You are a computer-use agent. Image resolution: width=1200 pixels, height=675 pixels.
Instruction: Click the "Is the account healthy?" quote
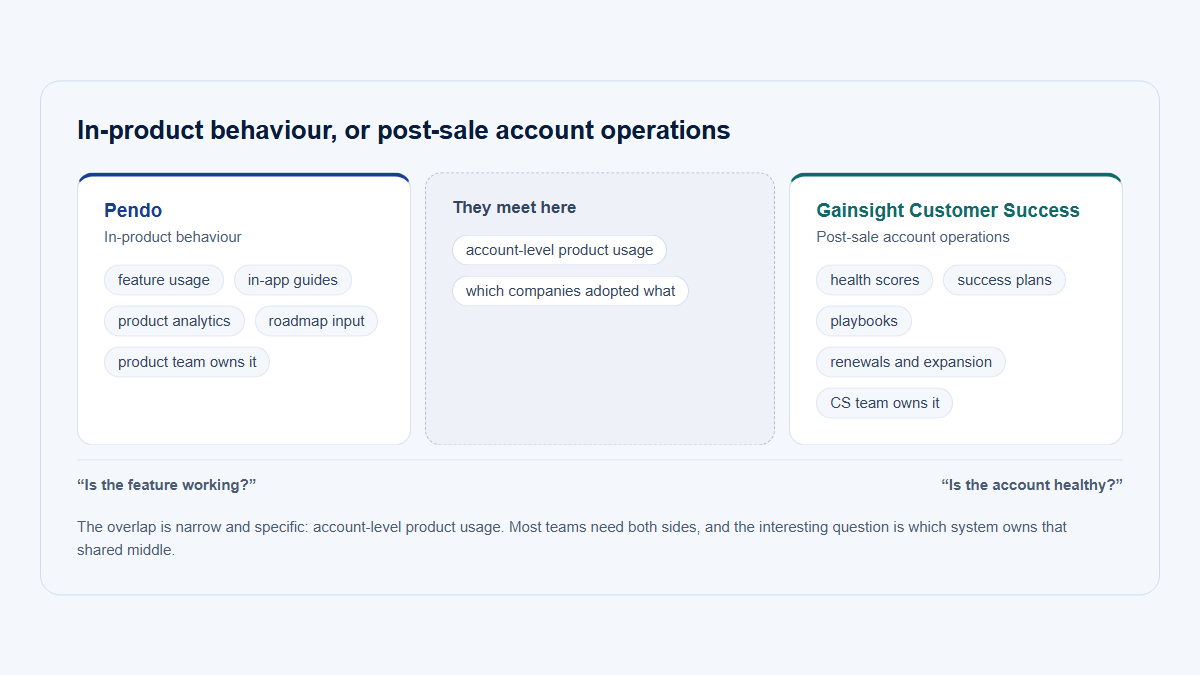[1032, 485]
